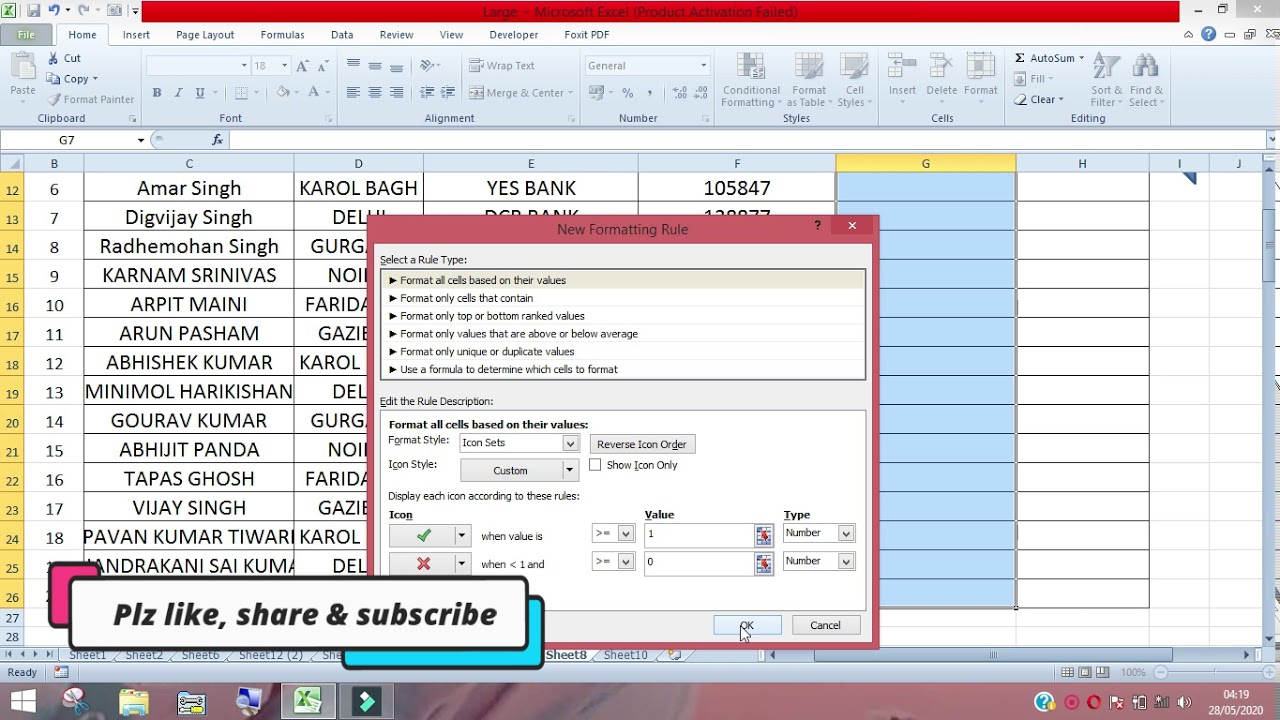The width and height of the screenshot is (1280, 720).
Task: Select 'Format only cells that contain' rule type
Action: [622, 298]
